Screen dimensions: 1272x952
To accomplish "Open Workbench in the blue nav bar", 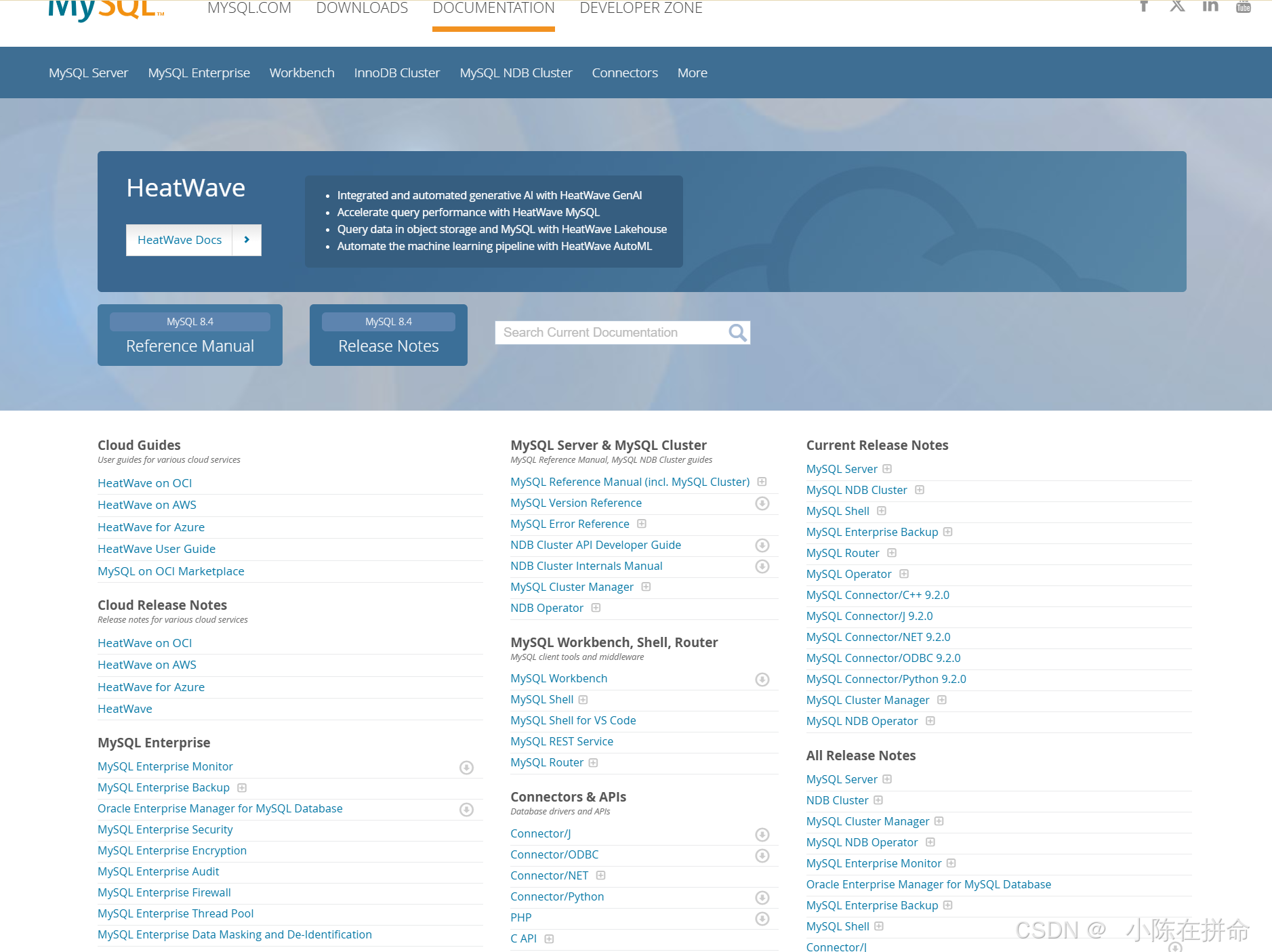I will click(x=302, y=73).
